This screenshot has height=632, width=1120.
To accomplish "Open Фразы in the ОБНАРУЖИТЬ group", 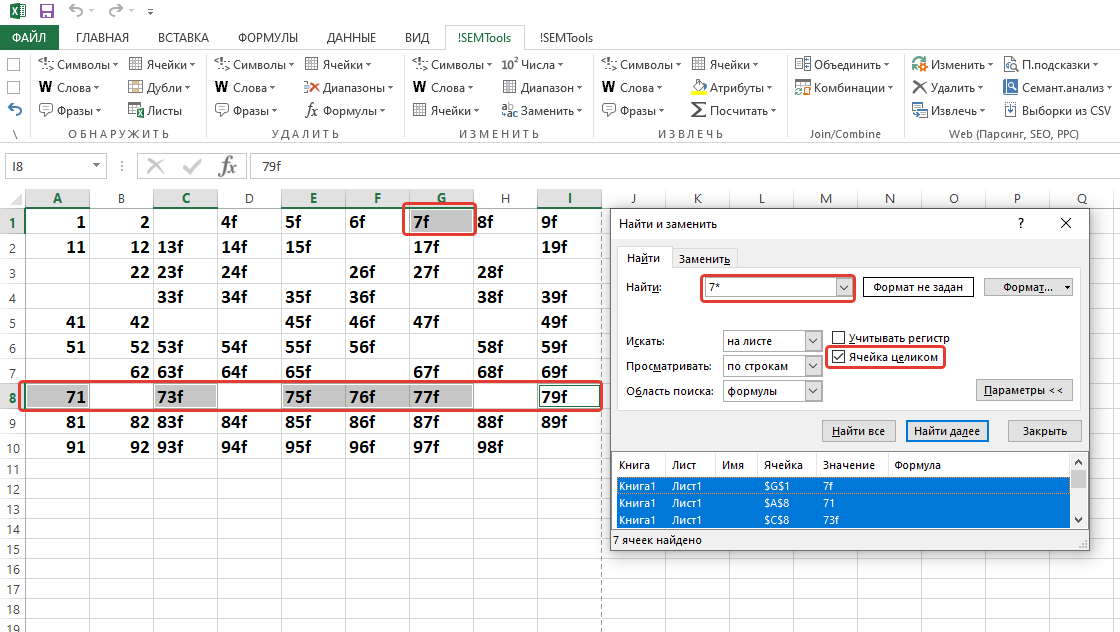I will click(x=69, y=111).
